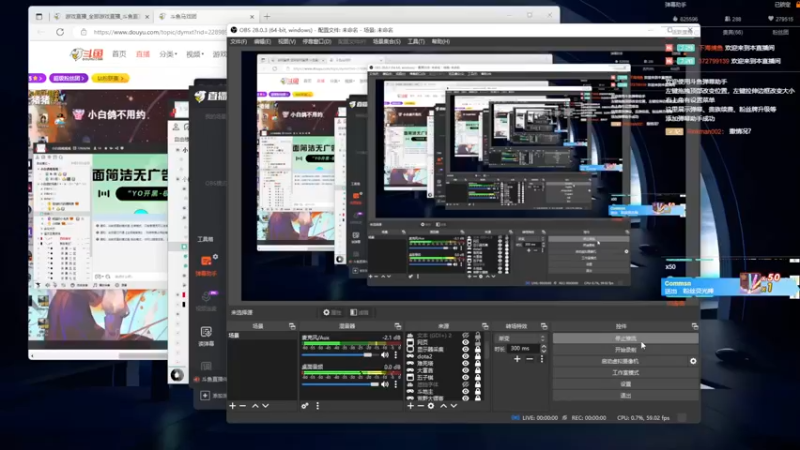Open advanced audio properties gear in mixer
Image resolution: width=800 pixels, height=450 pixels.
(x=305, y=406)
